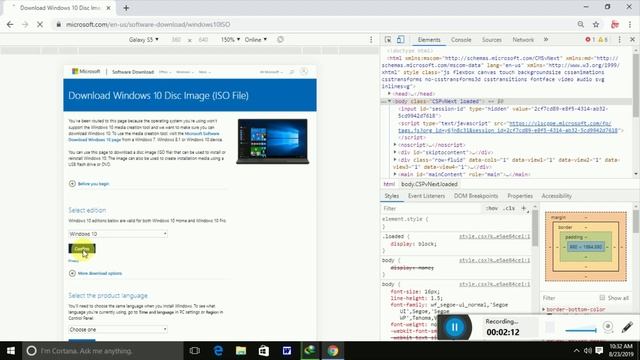Open a new browser tab

pyautogui.click(x=126, y=8)
